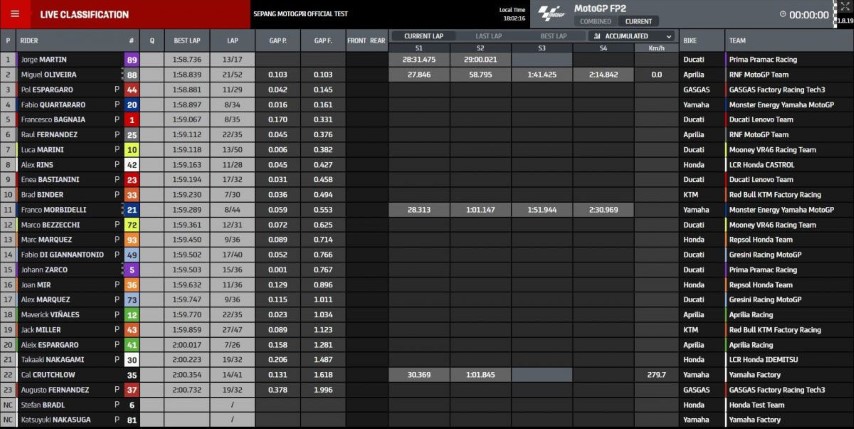Sort by the BEST LAP column header
The image size is (854, 429).
pyautogui.click(x=187, y=40)
